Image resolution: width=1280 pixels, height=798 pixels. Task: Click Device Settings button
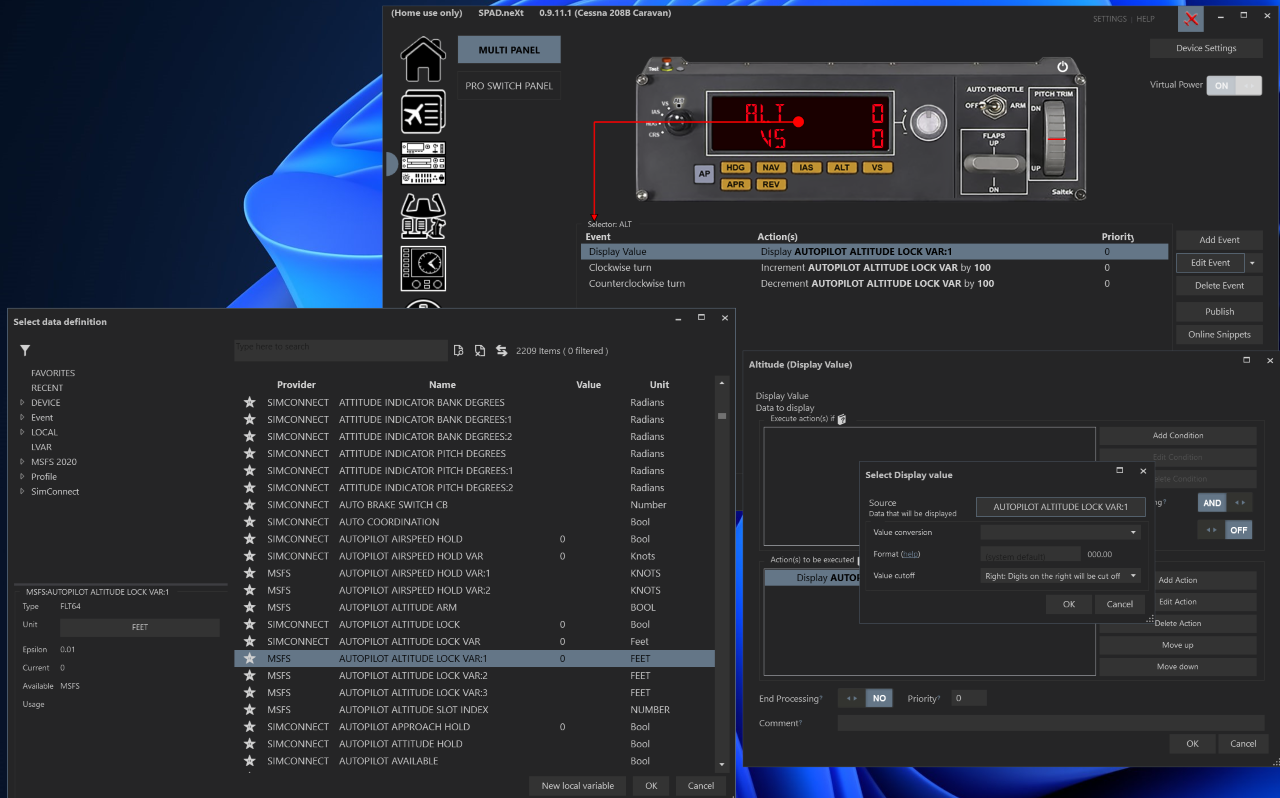1206,48
